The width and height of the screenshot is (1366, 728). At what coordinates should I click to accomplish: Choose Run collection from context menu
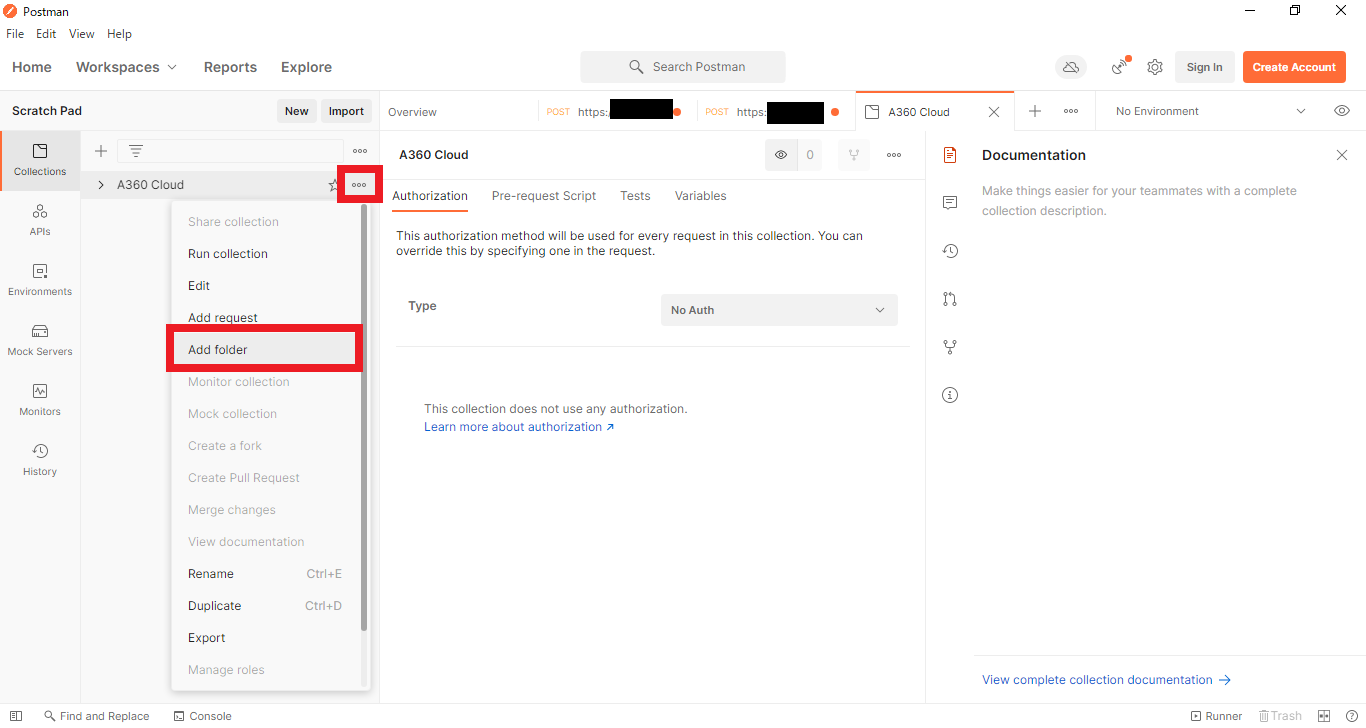tap(264, 254)
